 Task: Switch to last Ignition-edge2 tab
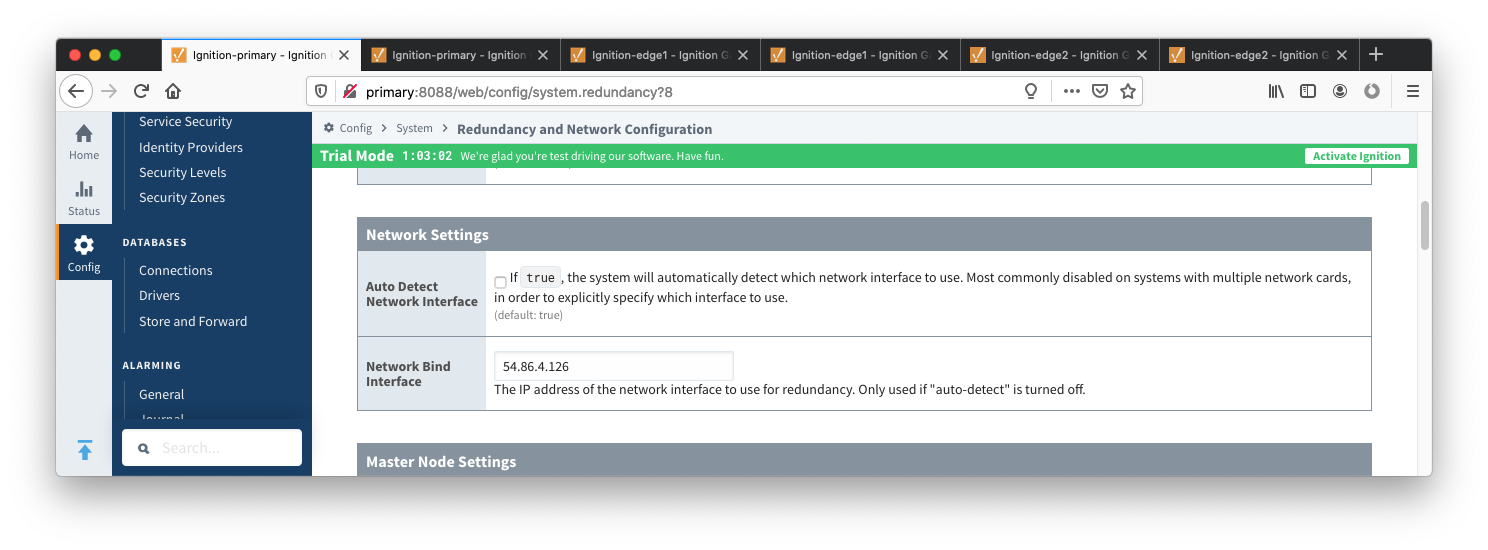point(1259,55)
